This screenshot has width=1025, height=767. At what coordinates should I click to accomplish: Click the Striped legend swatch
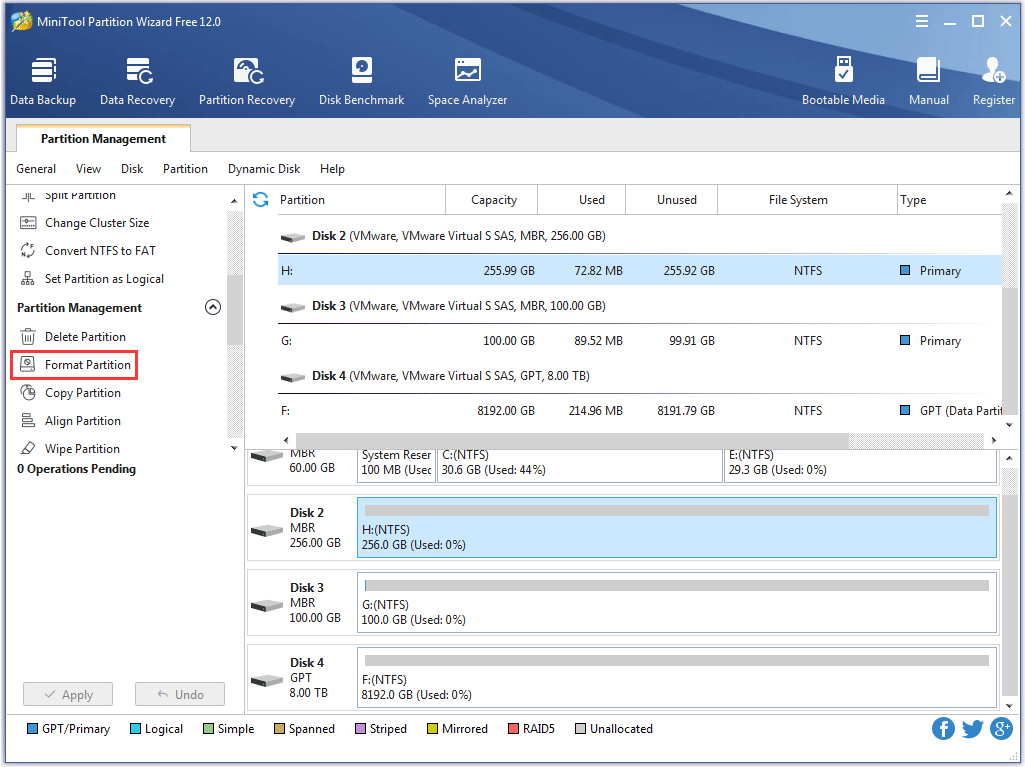(x=360, y=728)
